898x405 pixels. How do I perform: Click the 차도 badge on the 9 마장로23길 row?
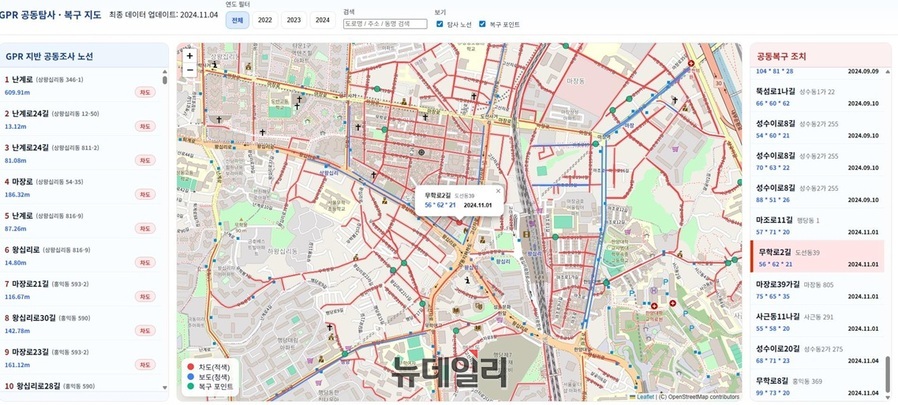(x=145, y=364)
